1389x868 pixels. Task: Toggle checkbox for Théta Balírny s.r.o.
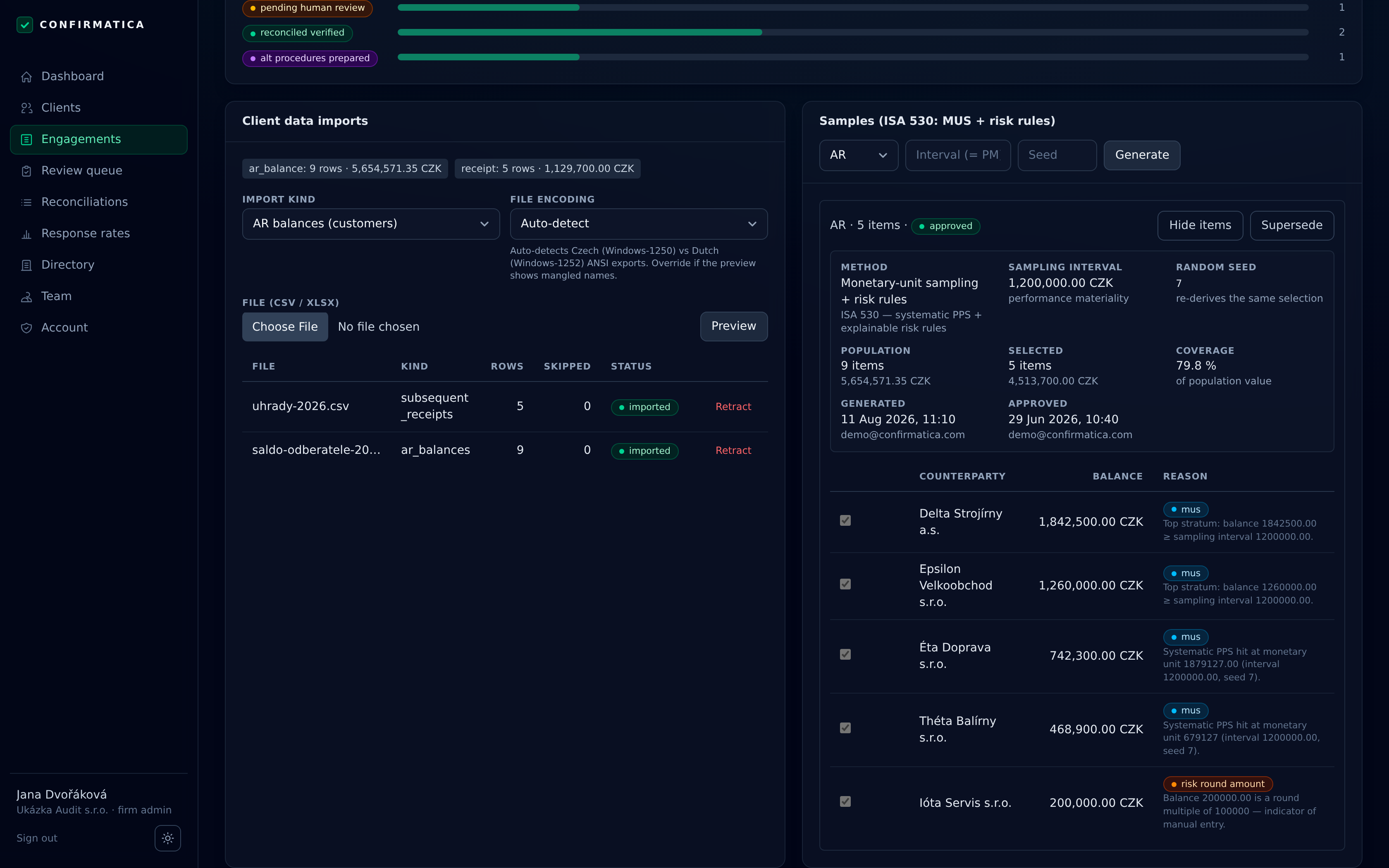(845, 728)
